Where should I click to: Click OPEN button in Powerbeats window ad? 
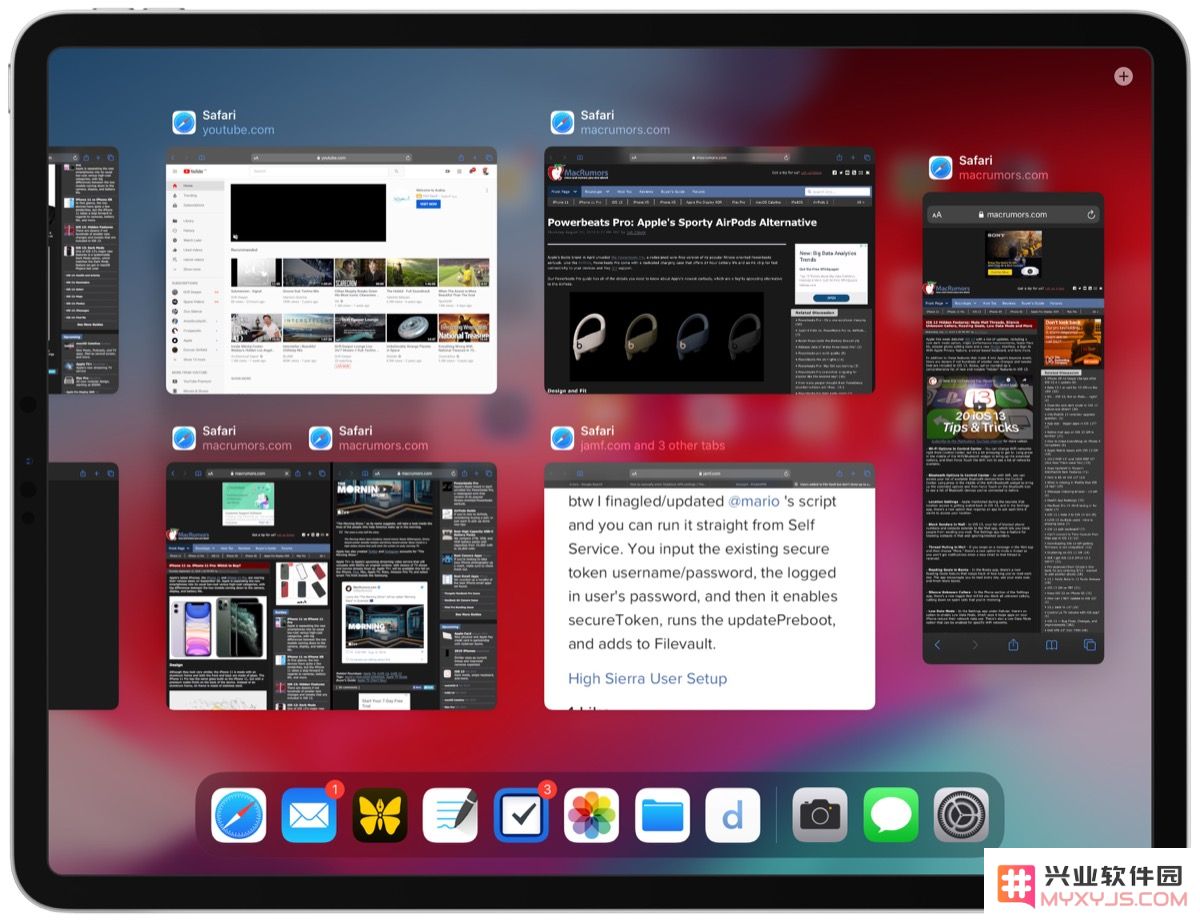(x=830, y=297)
